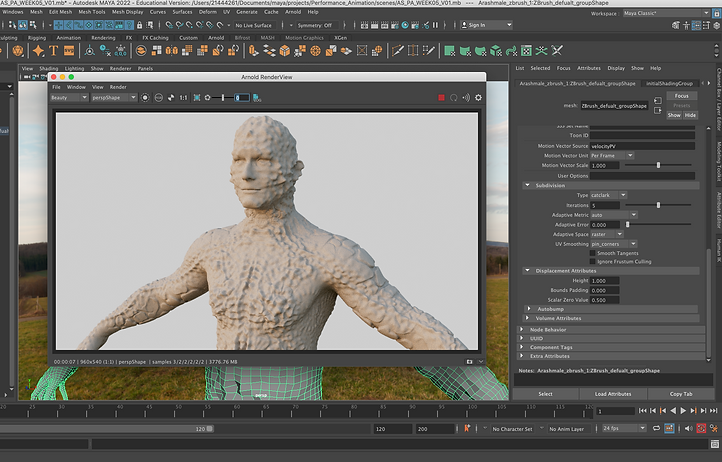Enable the Ignore Frustum Culling checkbox
This screenshot has height=462, width=722.
[593, 262]
